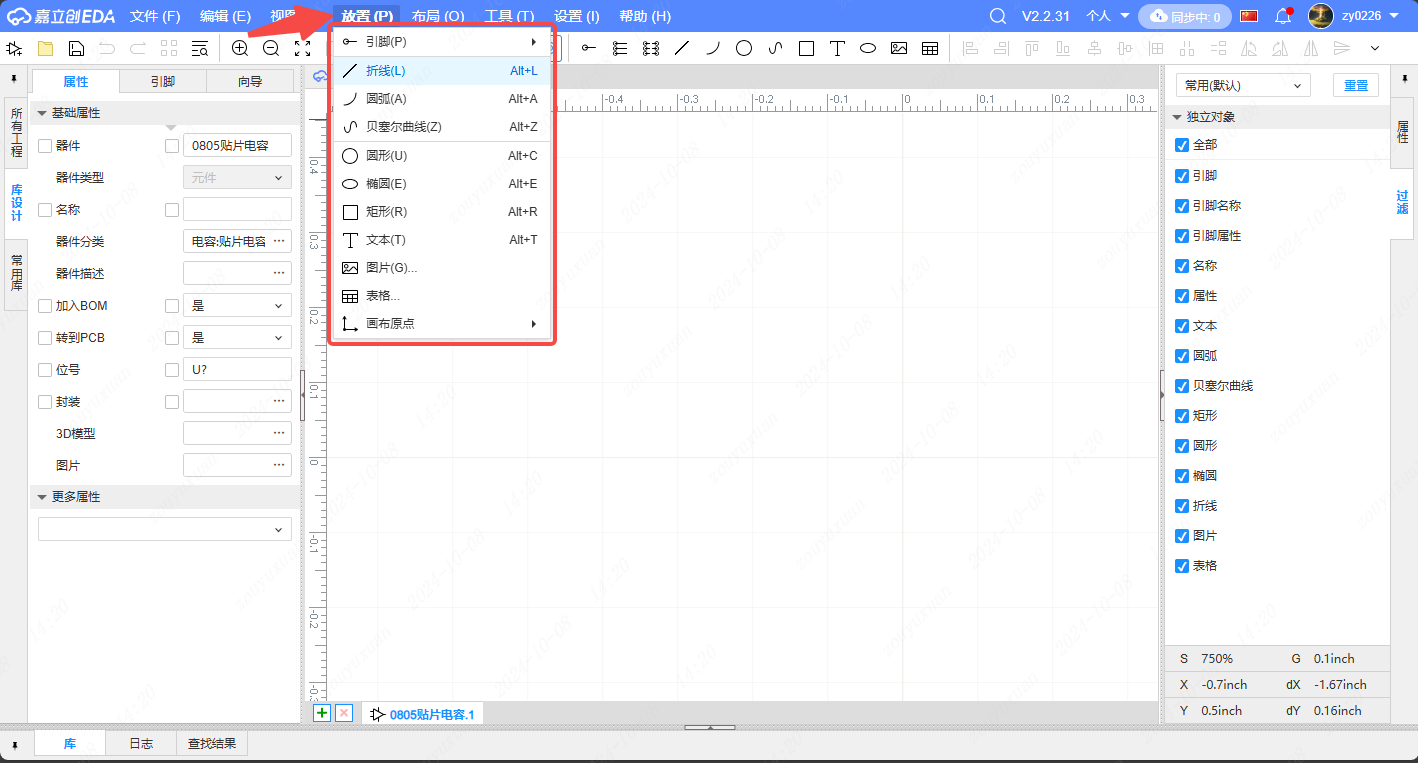Choose 圆弧(A) from the 放置 menu
Viewport: 1418px width, 763px height.
441,99
